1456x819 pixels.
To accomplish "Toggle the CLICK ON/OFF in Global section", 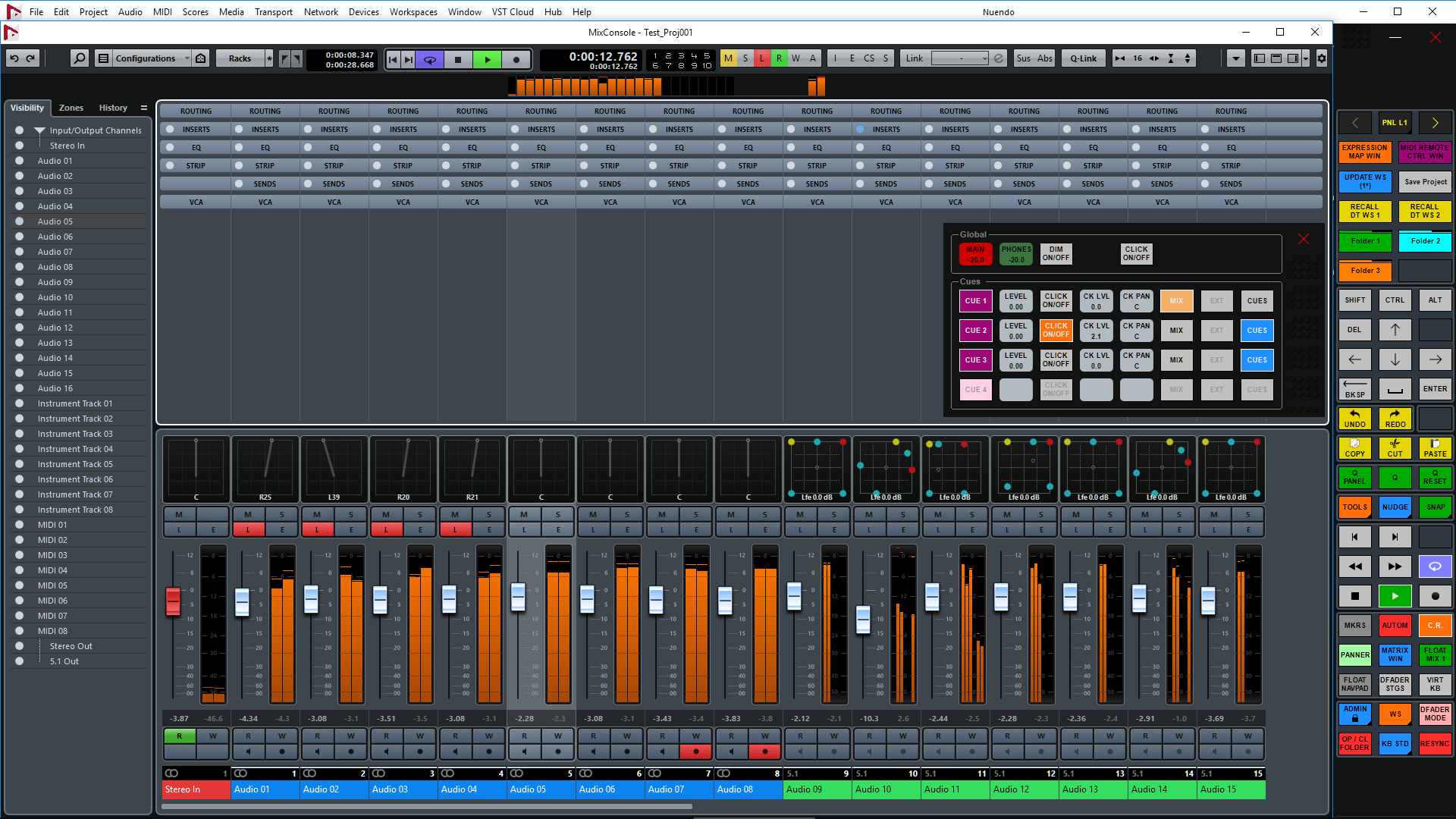I will tap(1135, 253).
